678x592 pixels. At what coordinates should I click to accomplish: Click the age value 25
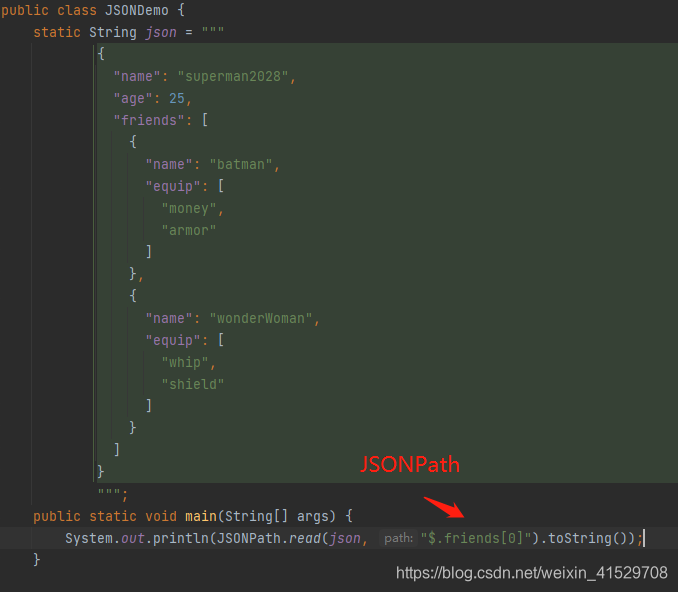176,98
